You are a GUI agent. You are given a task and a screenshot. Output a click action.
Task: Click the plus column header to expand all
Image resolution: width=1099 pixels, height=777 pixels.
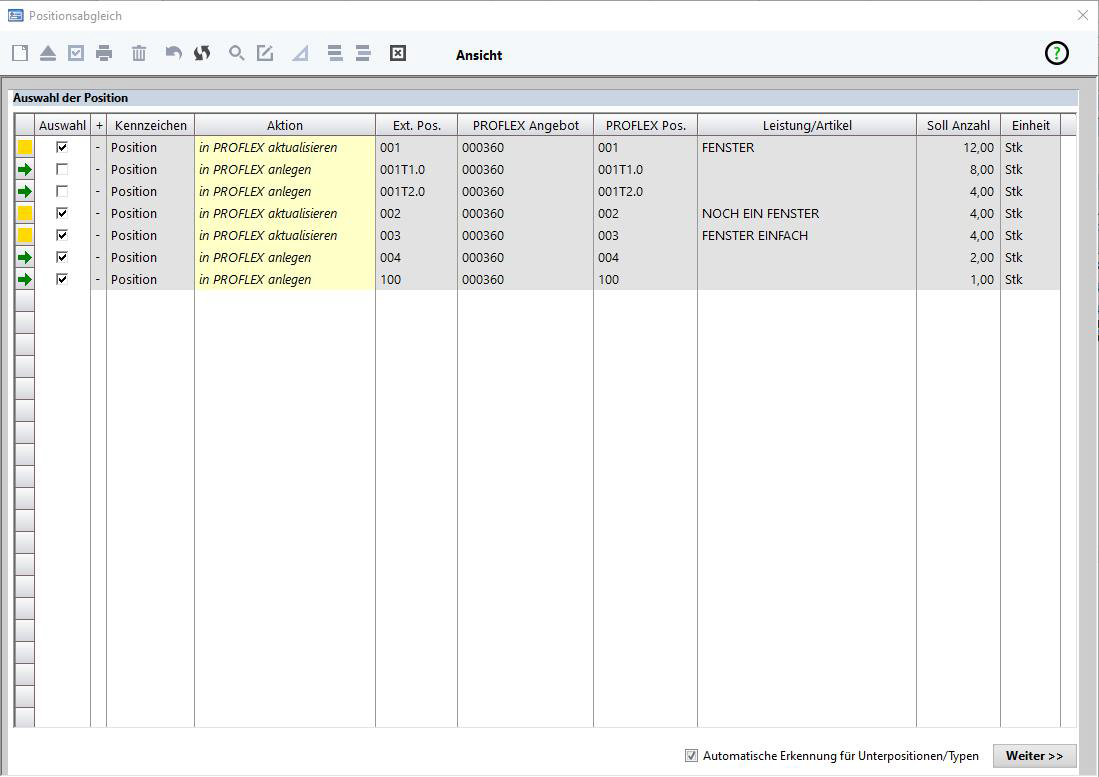pyautogui.click(x=98, y=125)
